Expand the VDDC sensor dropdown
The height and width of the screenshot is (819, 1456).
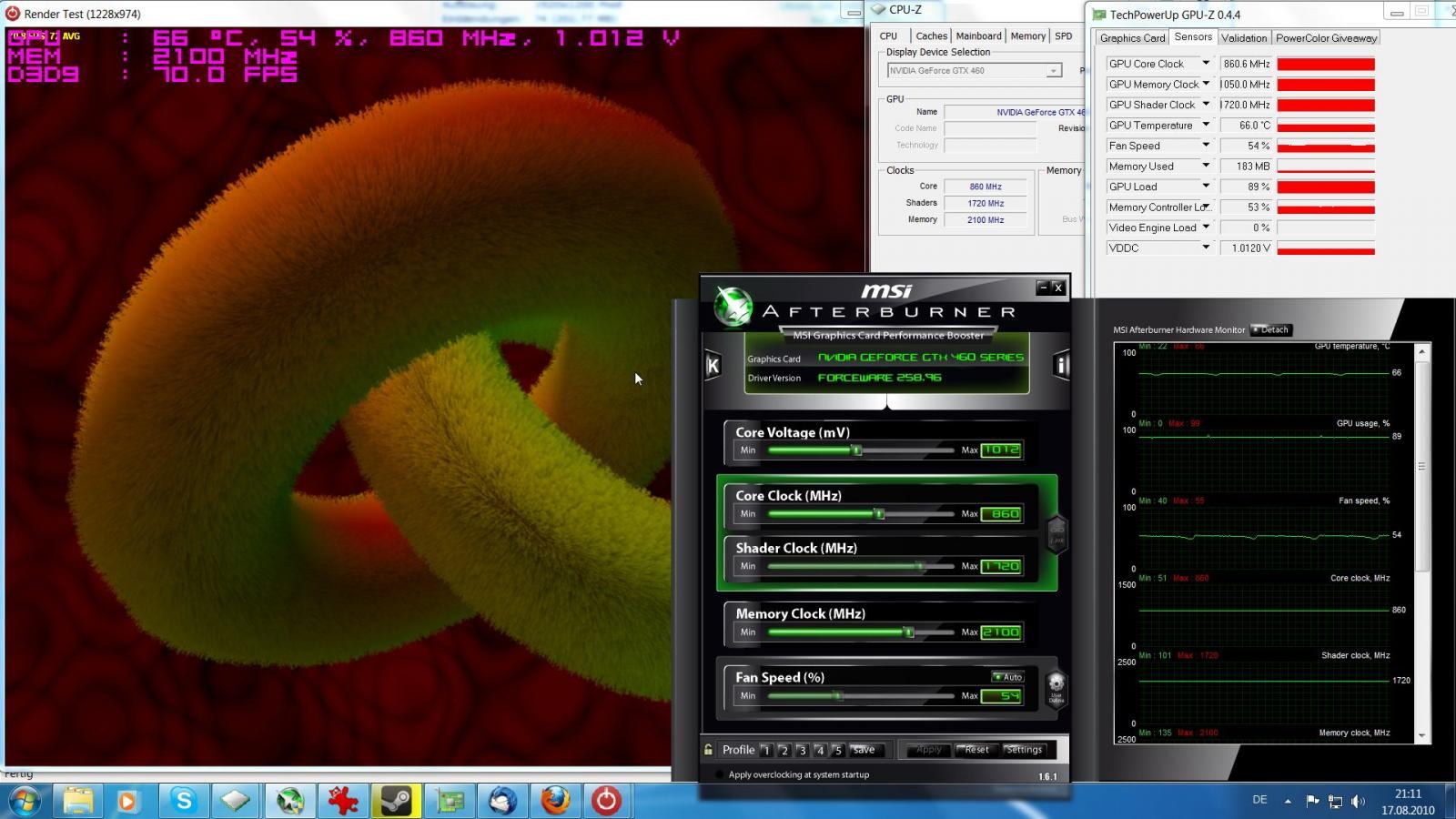tap(1206, 248)
